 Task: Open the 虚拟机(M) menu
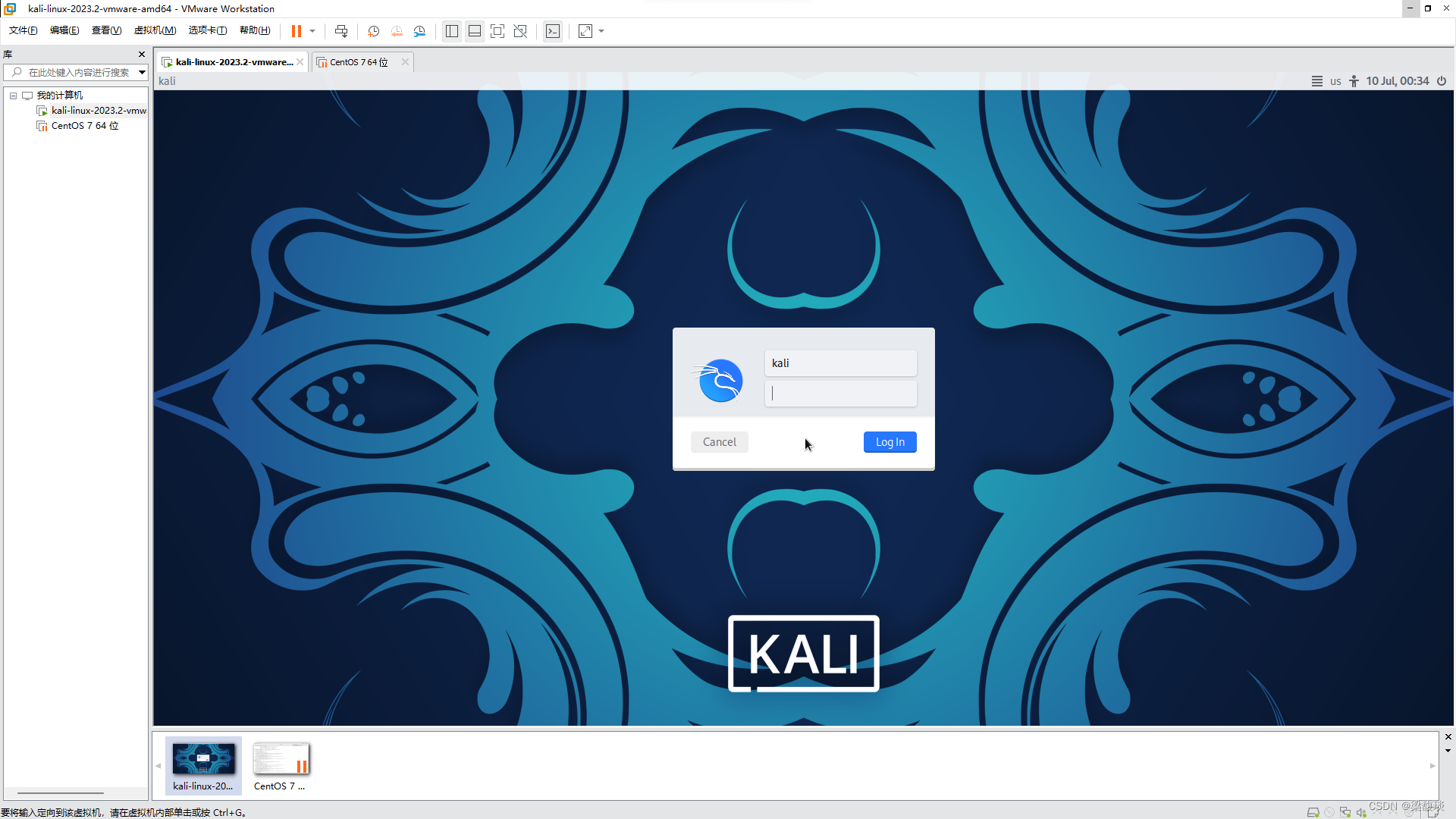pos(155,30)
